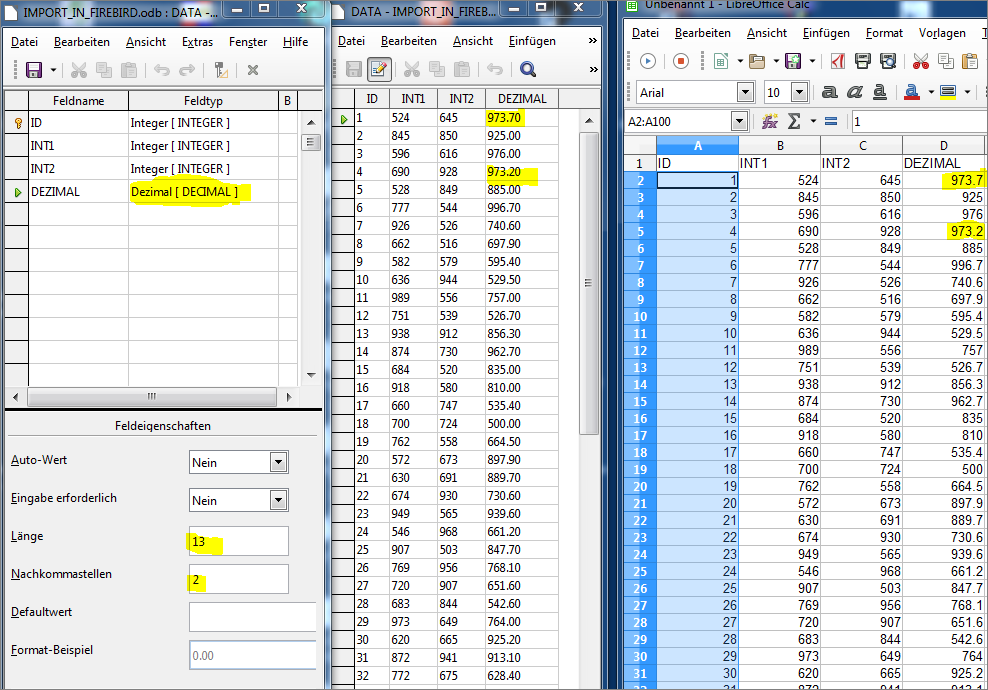Open Extras menu in table design window
Screen dimensions: 988x690
pos(197,42)
